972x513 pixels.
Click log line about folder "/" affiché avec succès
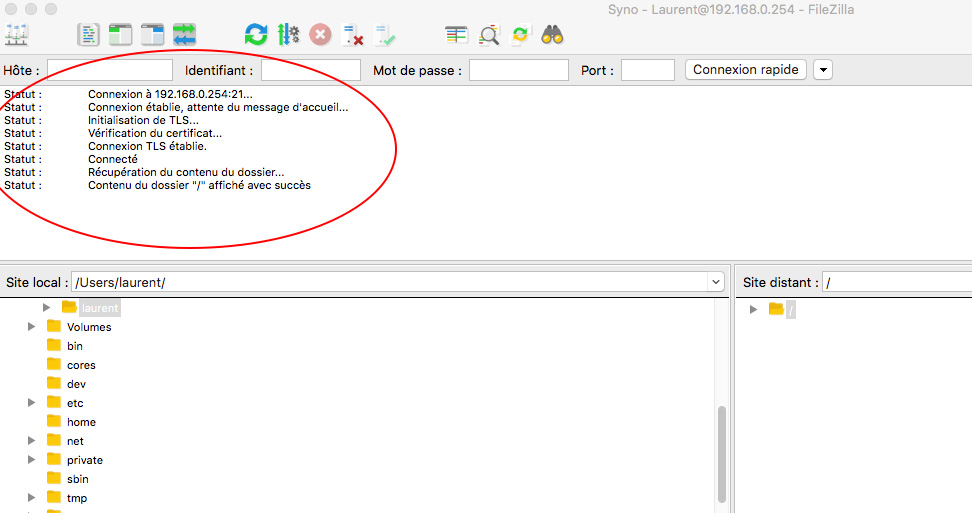click(x=199, y=185)
